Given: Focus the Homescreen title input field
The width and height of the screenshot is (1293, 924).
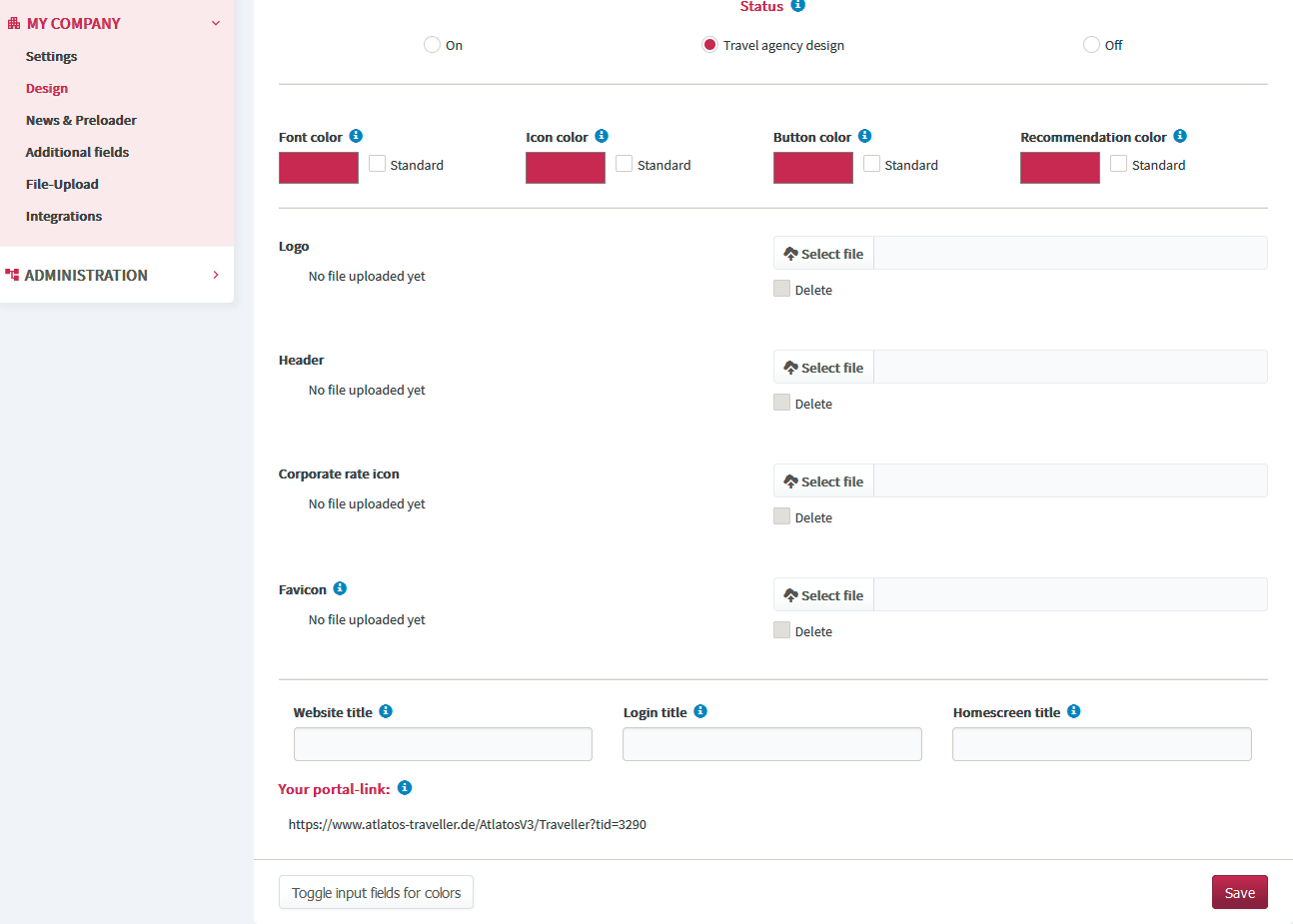Looking at the screenshot, I should pos(1102,744).
